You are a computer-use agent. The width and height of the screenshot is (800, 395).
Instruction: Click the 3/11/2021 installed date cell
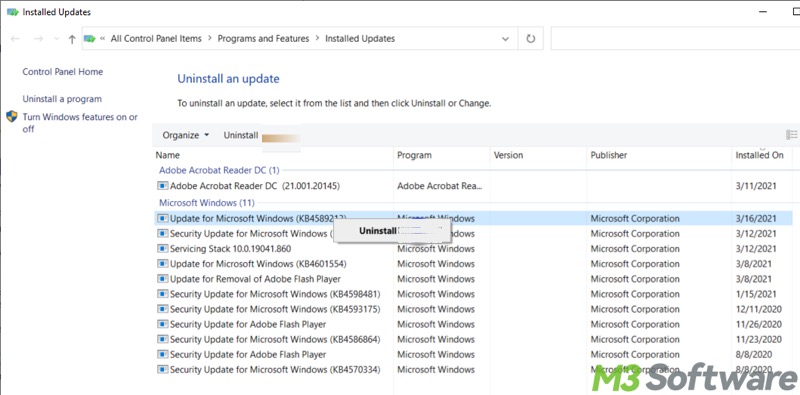756,186
